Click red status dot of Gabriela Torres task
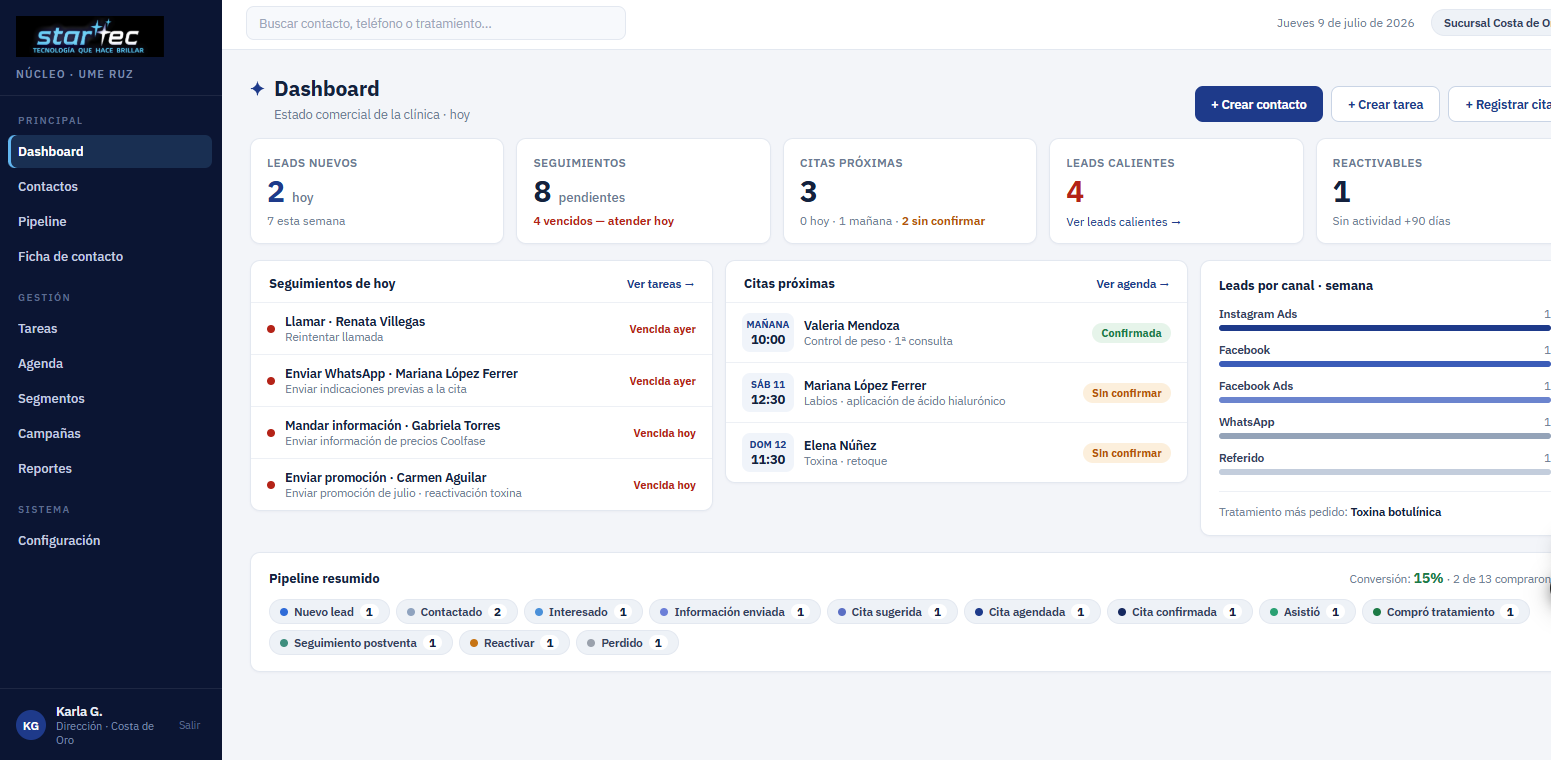This screenshot has width=1551, height=760. coord(271,433)
